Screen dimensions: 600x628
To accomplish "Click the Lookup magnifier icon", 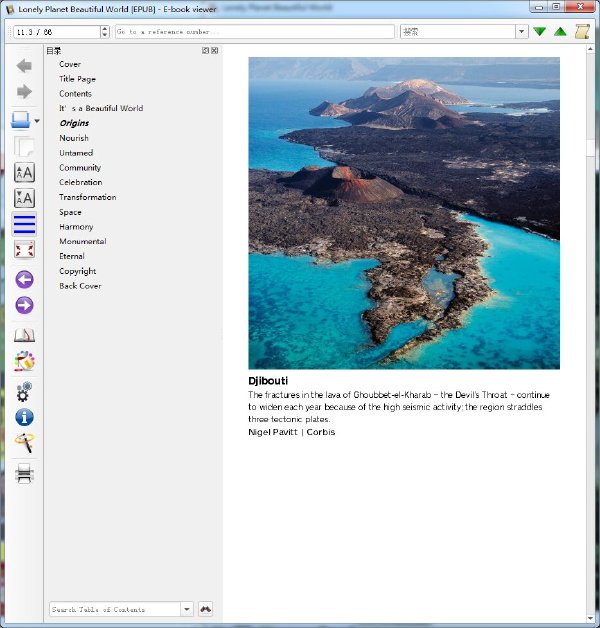I will tap(24, 443).
